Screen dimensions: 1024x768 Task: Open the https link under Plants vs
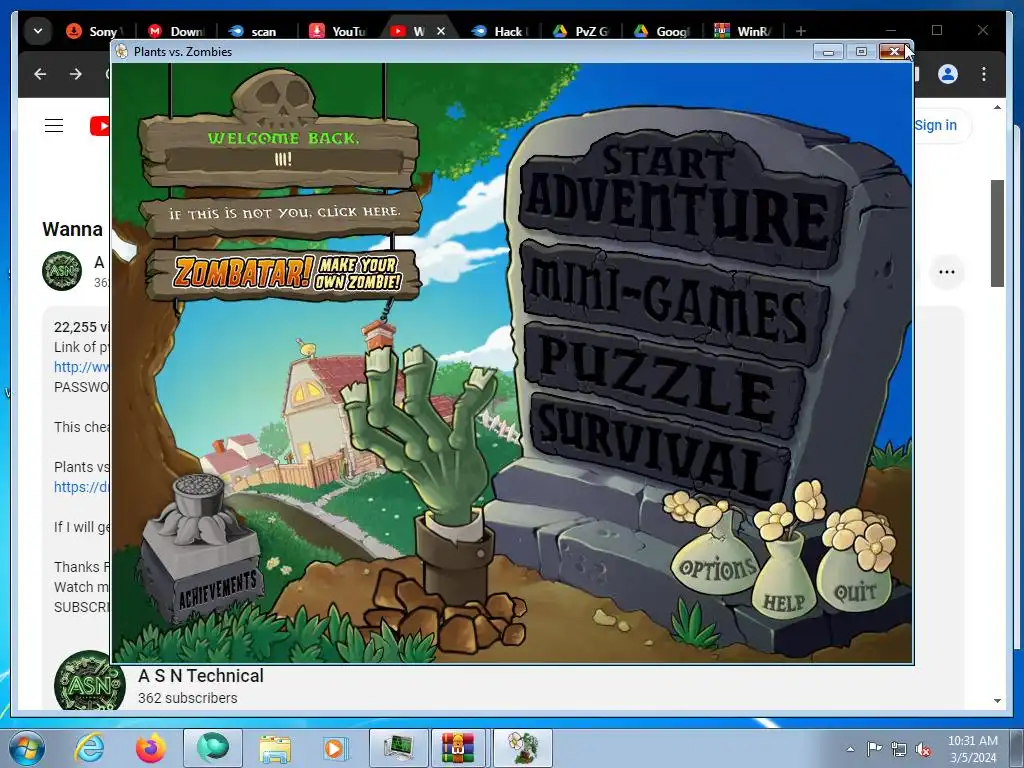point(82,487)
